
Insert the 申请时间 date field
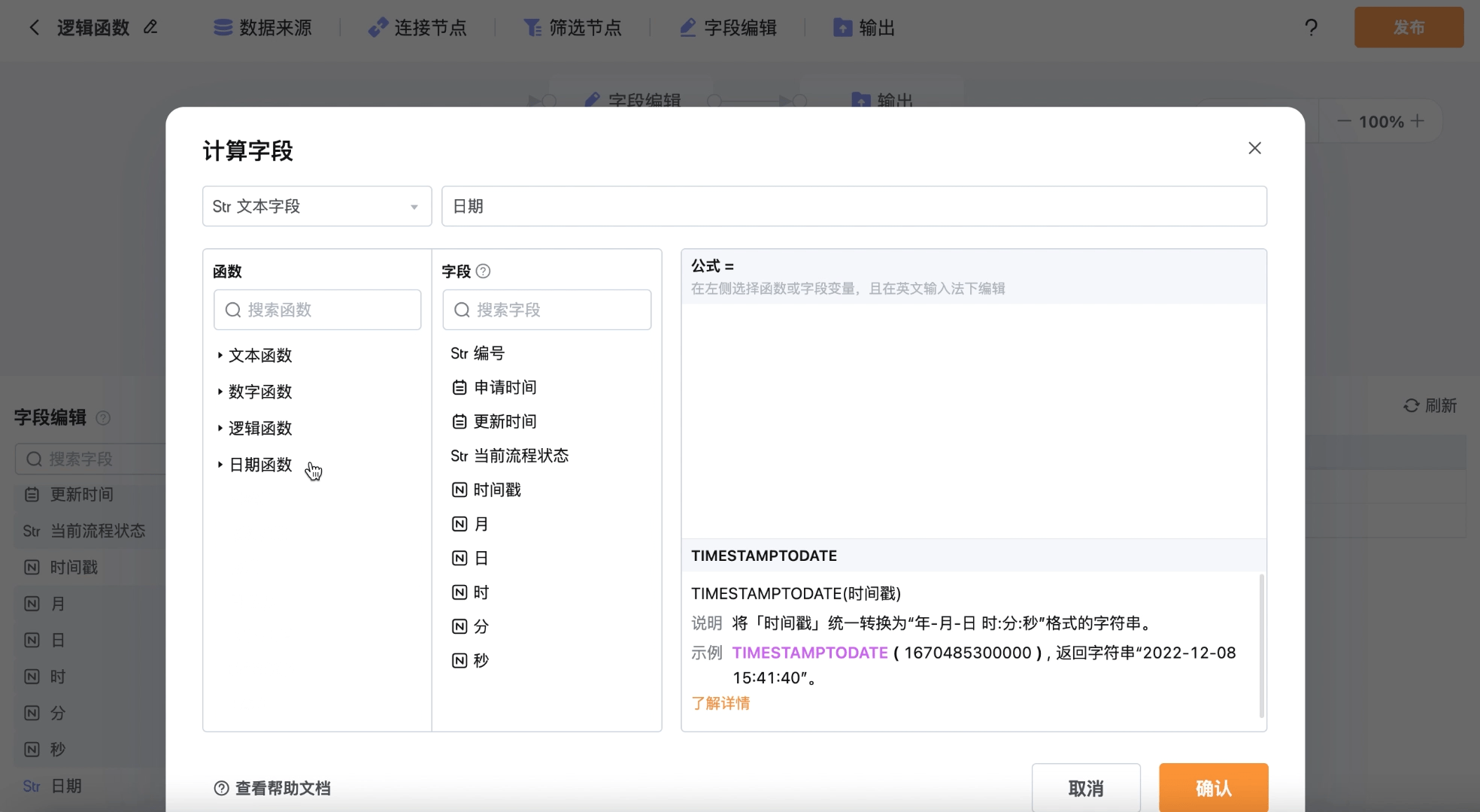click(494, 387)
